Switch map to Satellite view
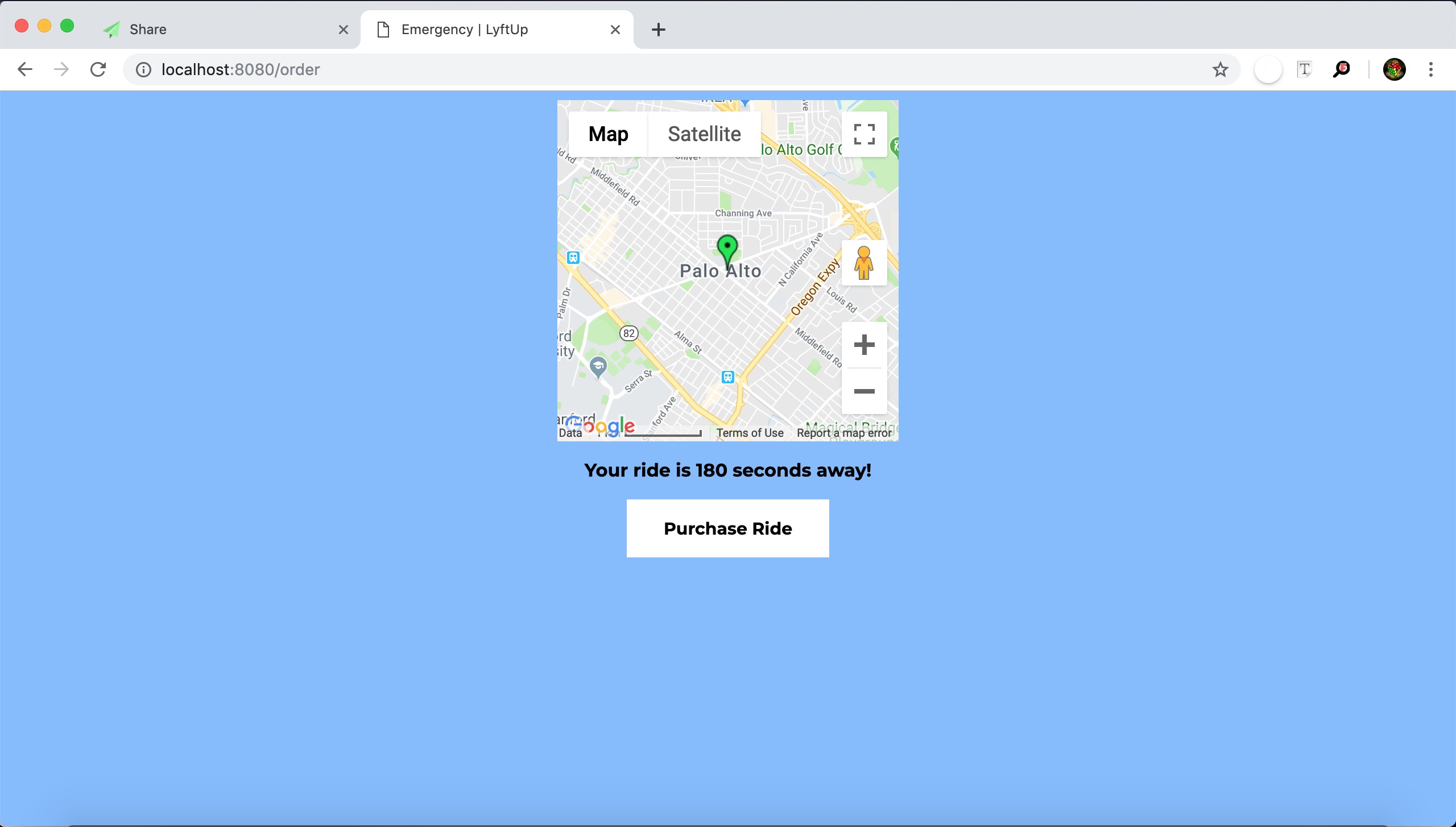Screen dimensions: 1456x827 pos(704,134)
